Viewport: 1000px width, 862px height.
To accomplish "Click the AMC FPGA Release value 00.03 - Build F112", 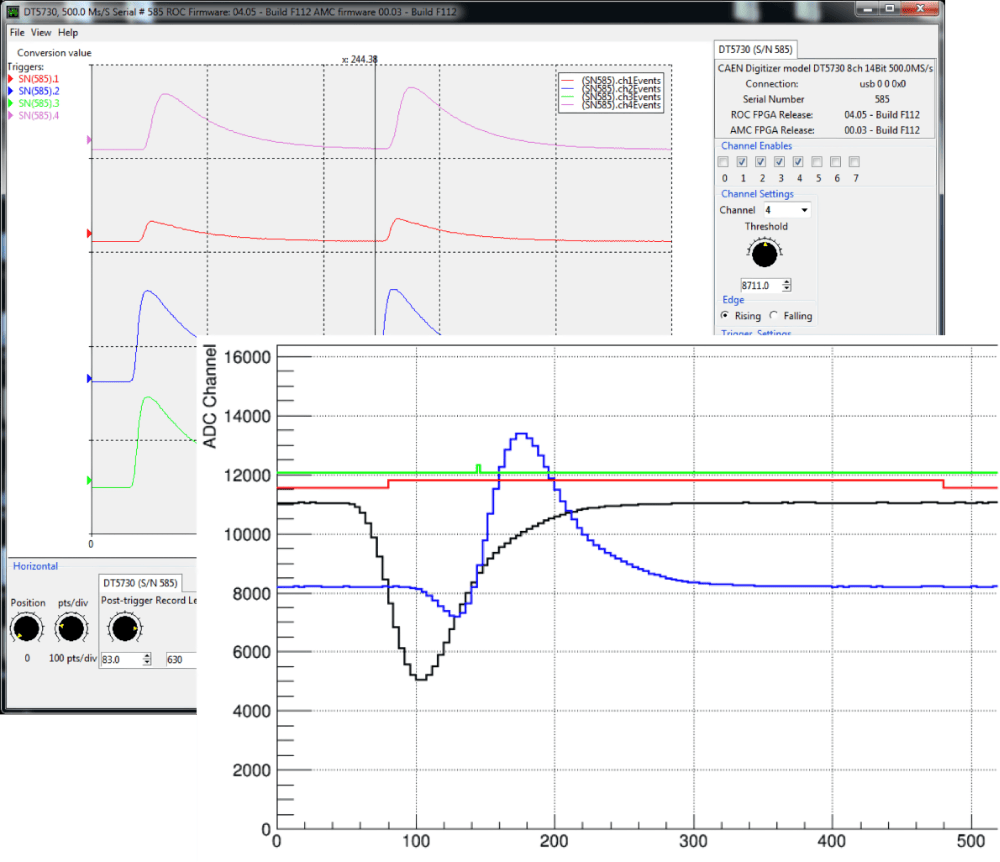I will coord(882,130).
